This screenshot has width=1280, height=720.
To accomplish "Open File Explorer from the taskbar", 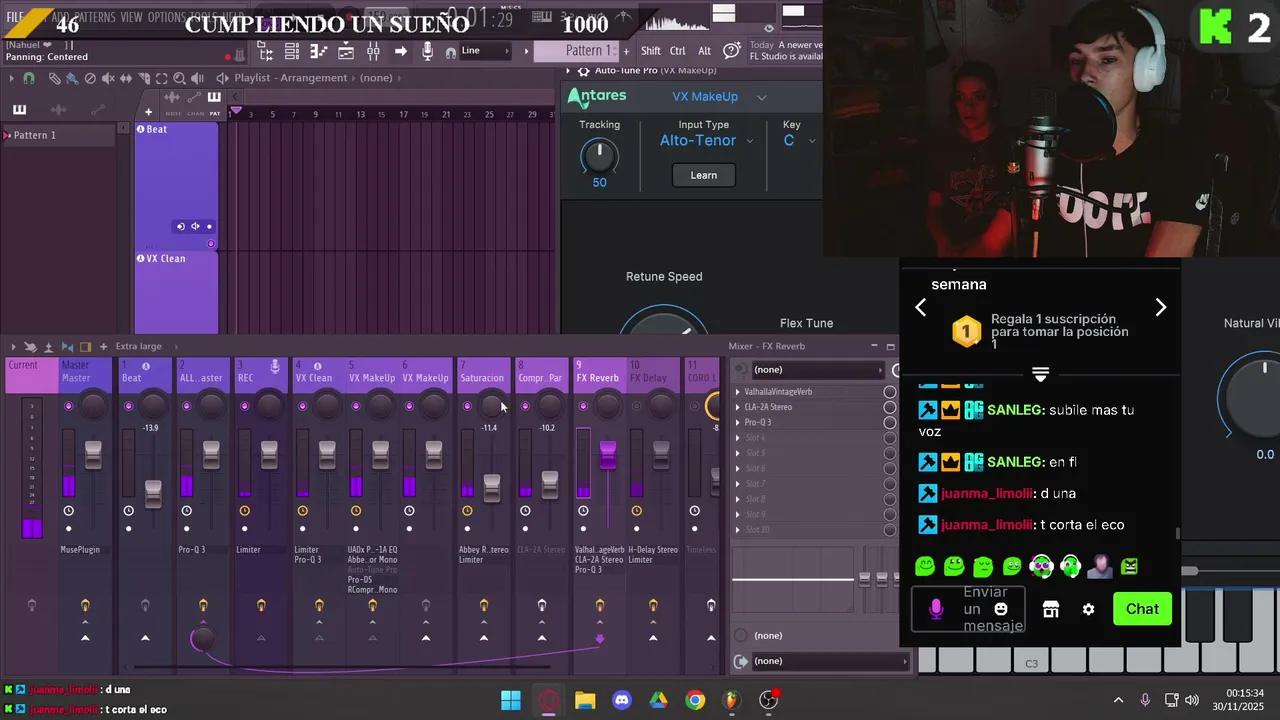I will [585, 700].
